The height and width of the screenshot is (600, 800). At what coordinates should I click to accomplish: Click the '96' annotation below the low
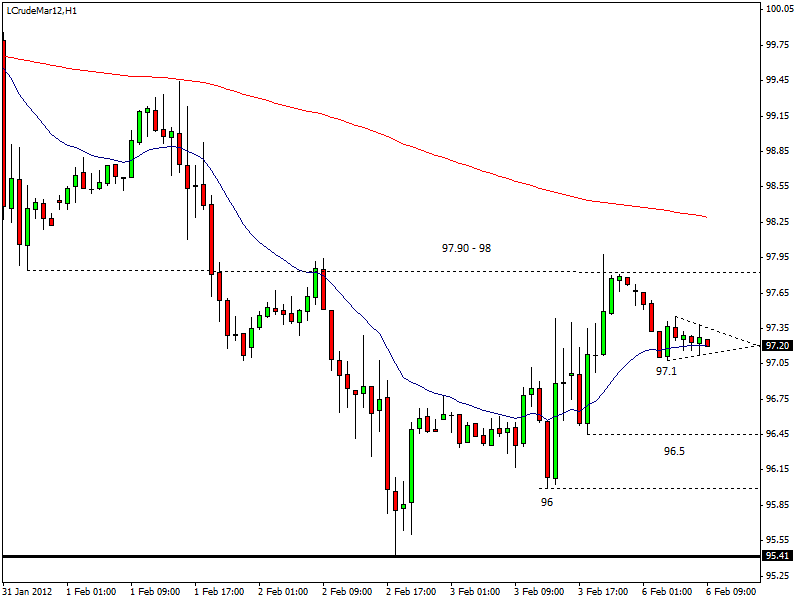547,502
